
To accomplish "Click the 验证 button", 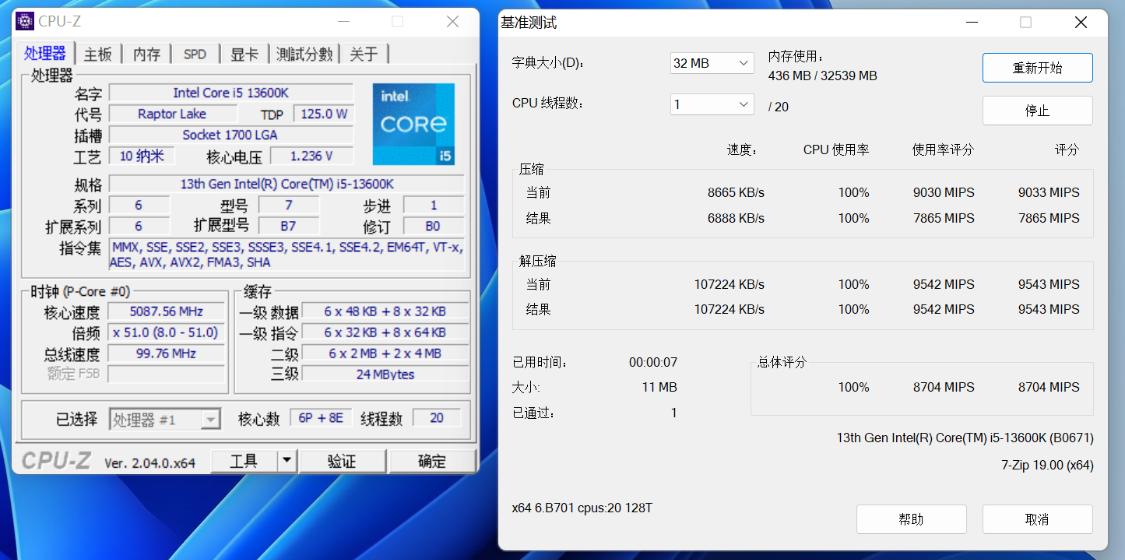I will pyautogui.click(x=342, y=461).
